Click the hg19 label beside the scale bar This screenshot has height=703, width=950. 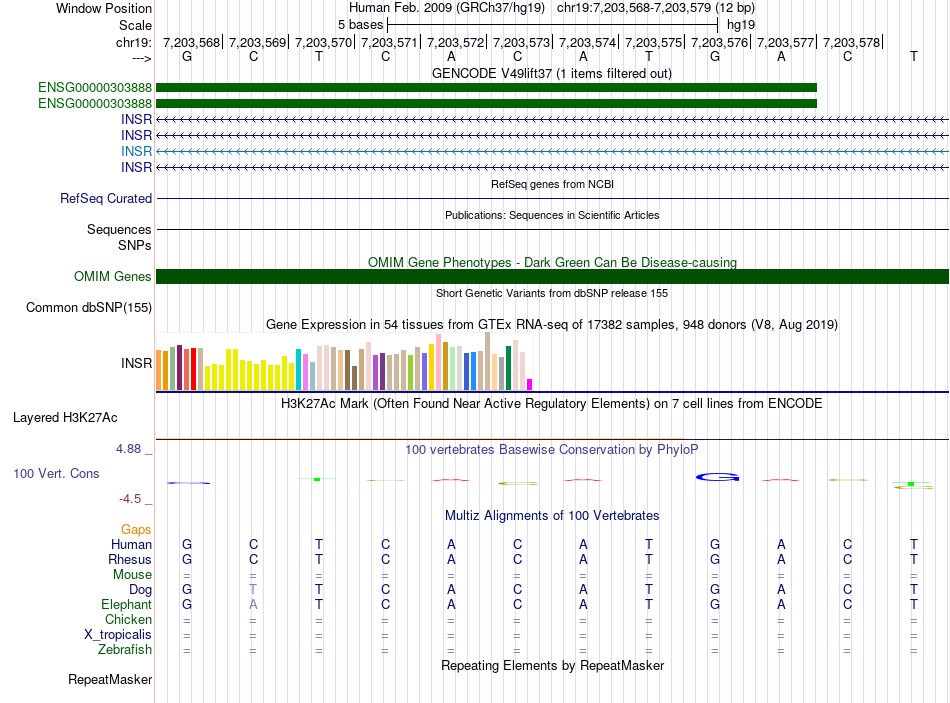(x=741, y=25)
